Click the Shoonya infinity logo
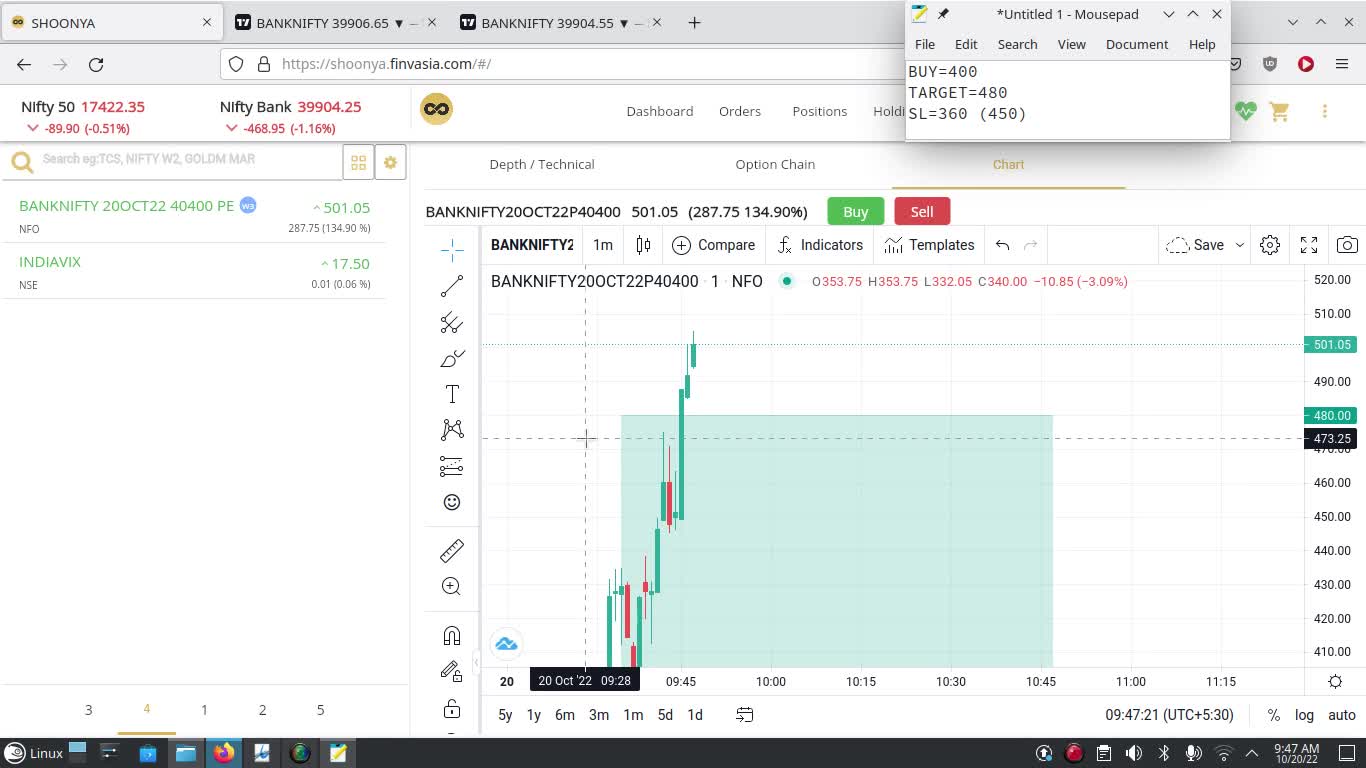 (436, 109)
